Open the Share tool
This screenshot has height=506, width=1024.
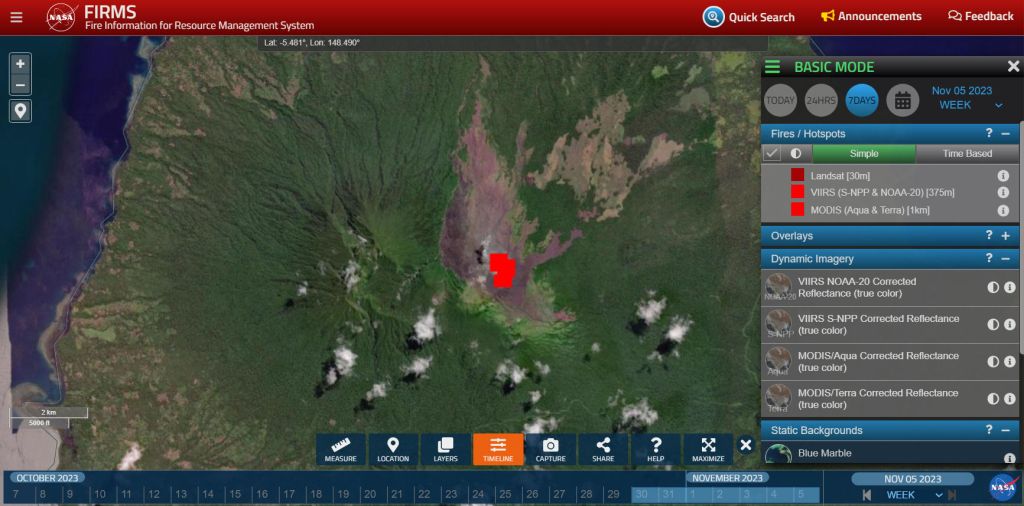click(603, 449)
